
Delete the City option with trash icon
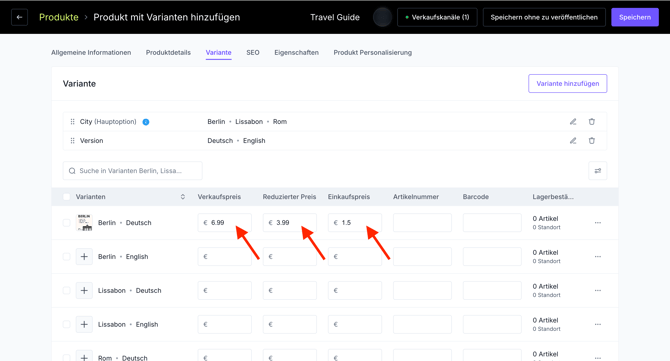click(x=592, y=122)
